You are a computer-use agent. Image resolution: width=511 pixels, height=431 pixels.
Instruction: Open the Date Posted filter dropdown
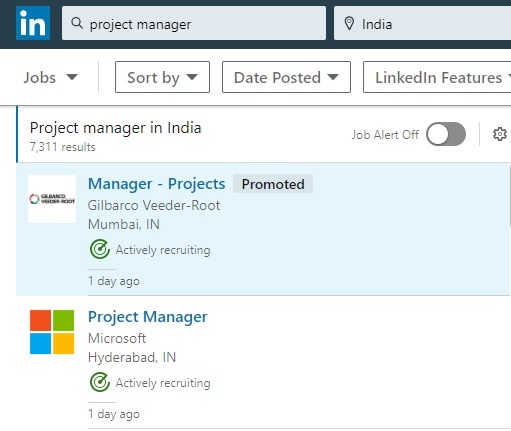[286, 77]
